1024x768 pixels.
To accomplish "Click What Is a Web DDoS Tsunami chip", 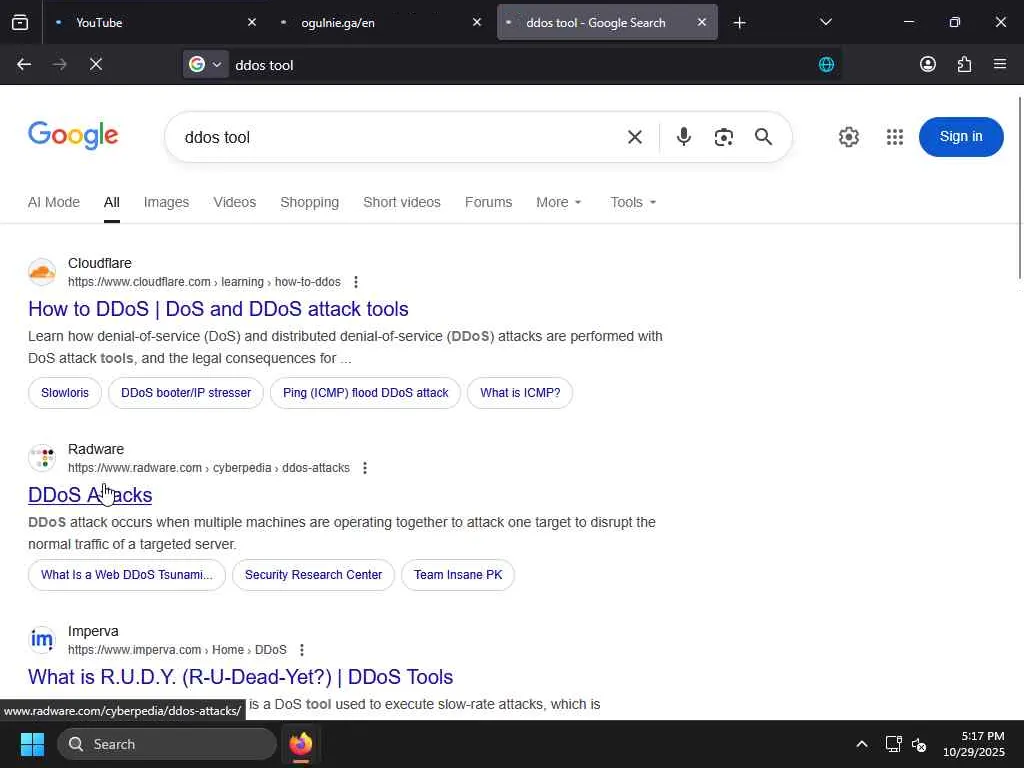I will pos(127,575).
